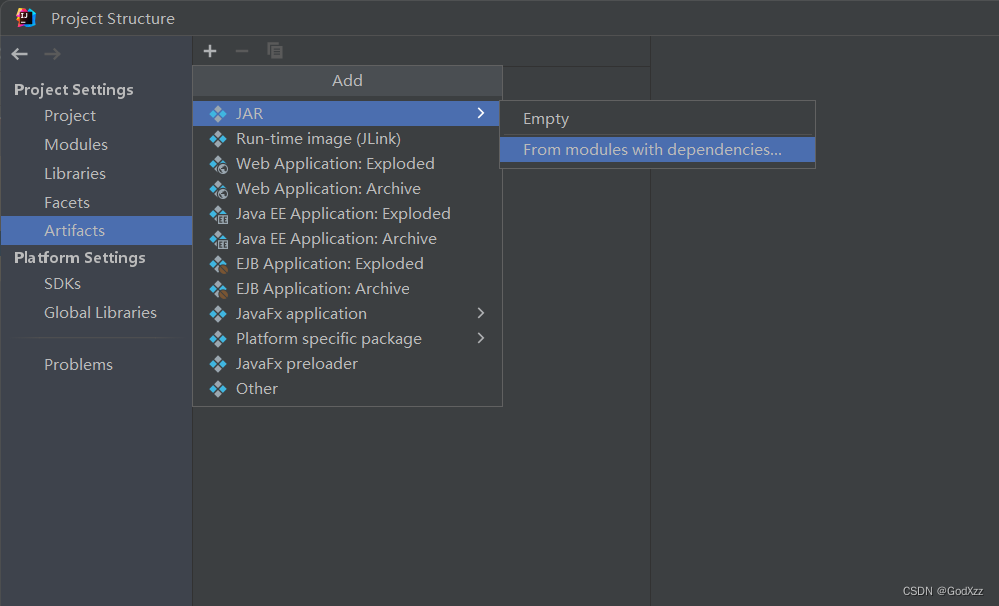Click the minus icon to remove an artifact
Image resolution: width=999 pixels, height=606 pixels.
pyautogui.click(x=242, y=51)
